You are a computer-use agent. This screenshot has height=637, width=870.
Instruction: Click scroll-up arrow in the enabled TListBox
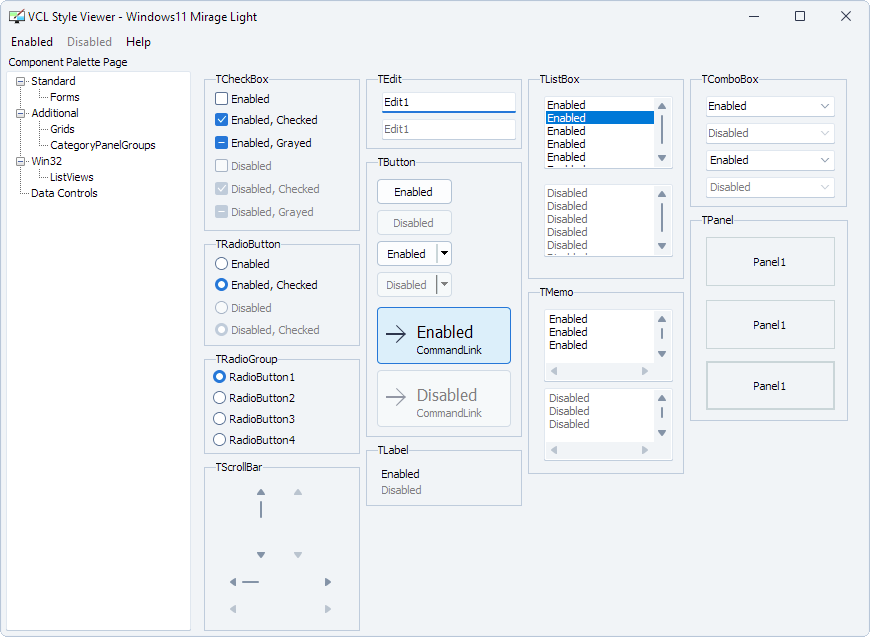tap(662, 106)
